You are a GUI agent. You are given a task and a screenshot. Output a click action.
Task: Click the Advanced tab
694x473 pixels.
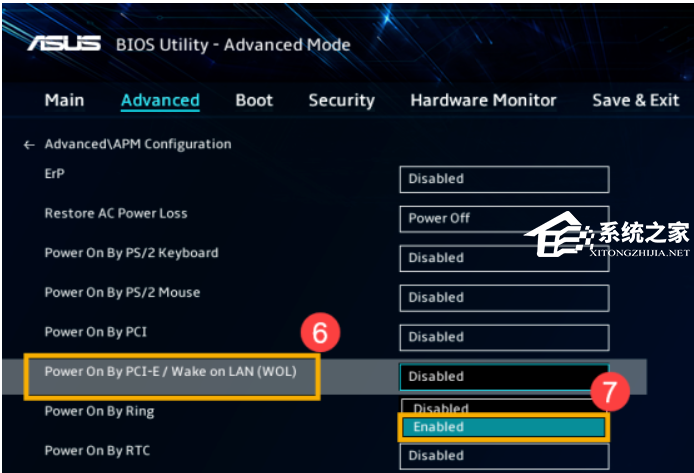click(160, 100)
